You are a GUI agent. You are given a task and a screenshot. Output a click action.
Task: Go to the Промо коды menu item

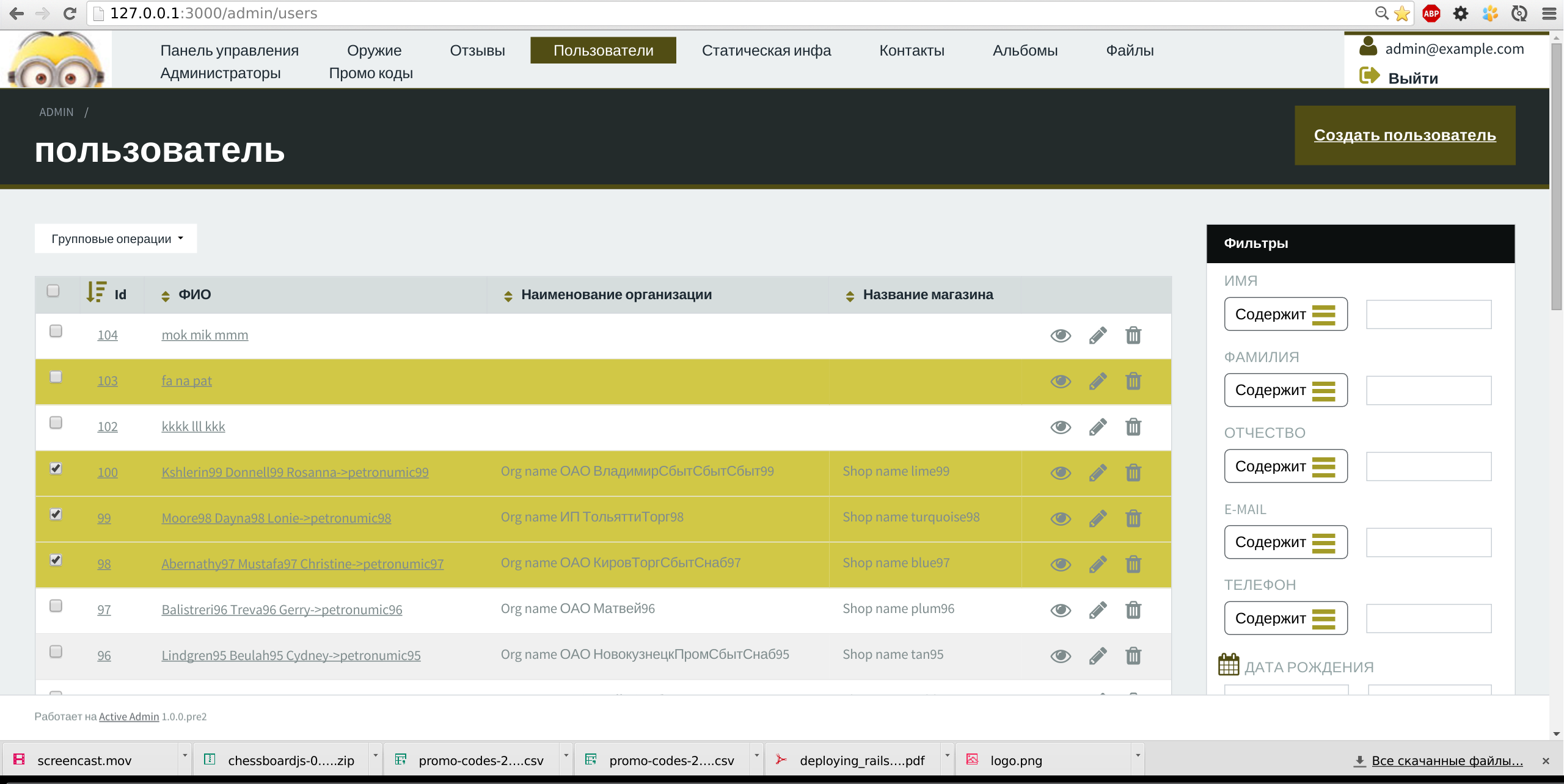coord(371,73)
